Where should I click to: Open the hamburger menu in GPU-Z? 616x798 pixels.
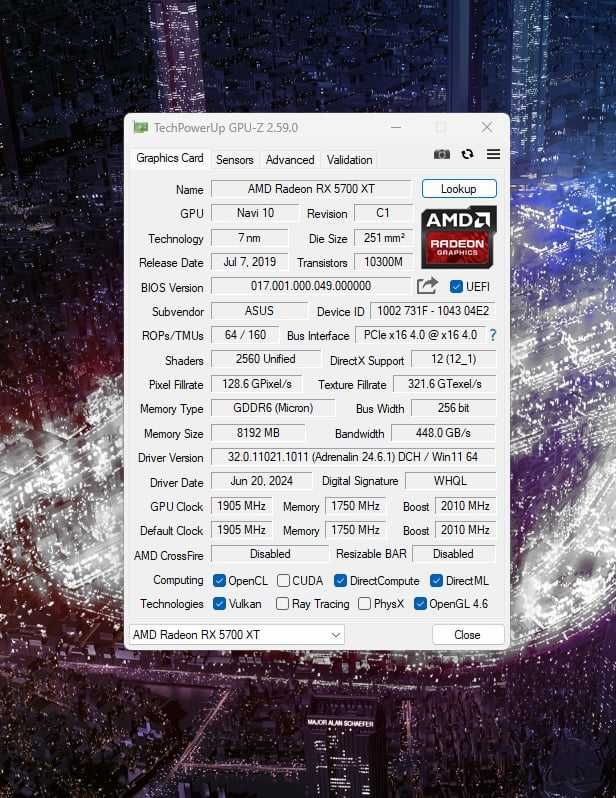click(493, 154)
